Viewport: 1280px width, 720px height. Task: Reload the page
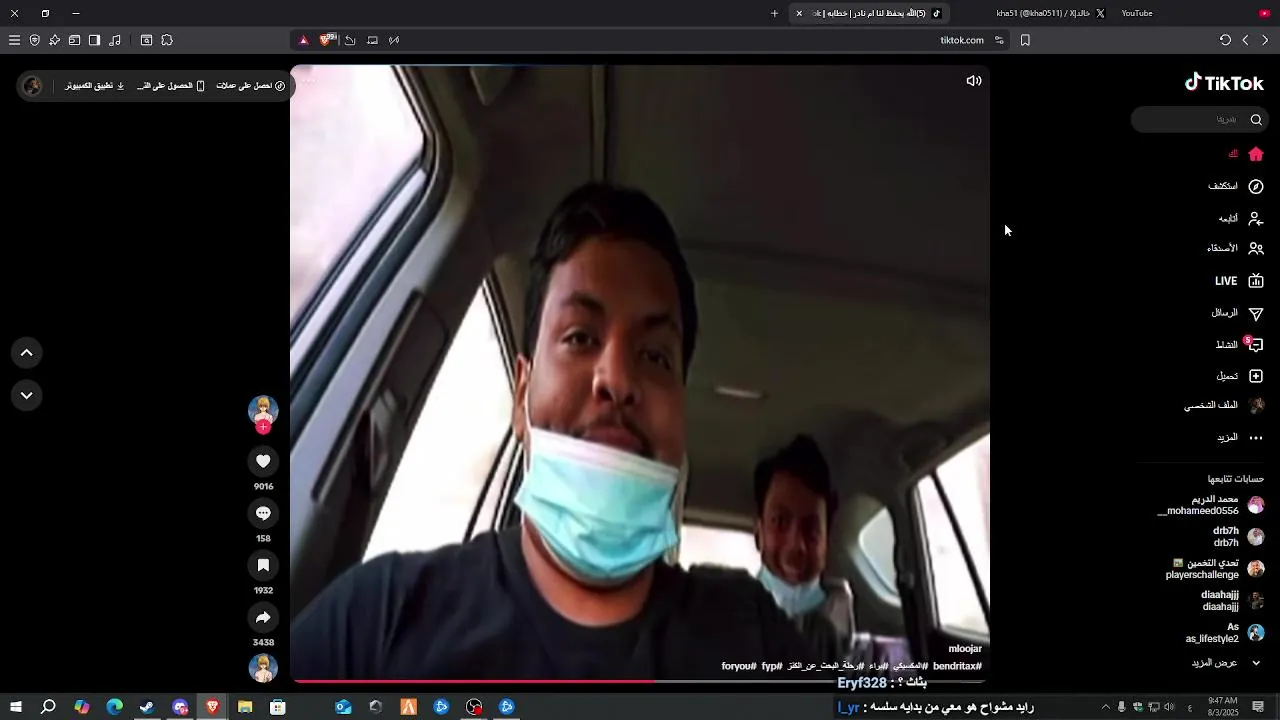tap(1225, 40)
